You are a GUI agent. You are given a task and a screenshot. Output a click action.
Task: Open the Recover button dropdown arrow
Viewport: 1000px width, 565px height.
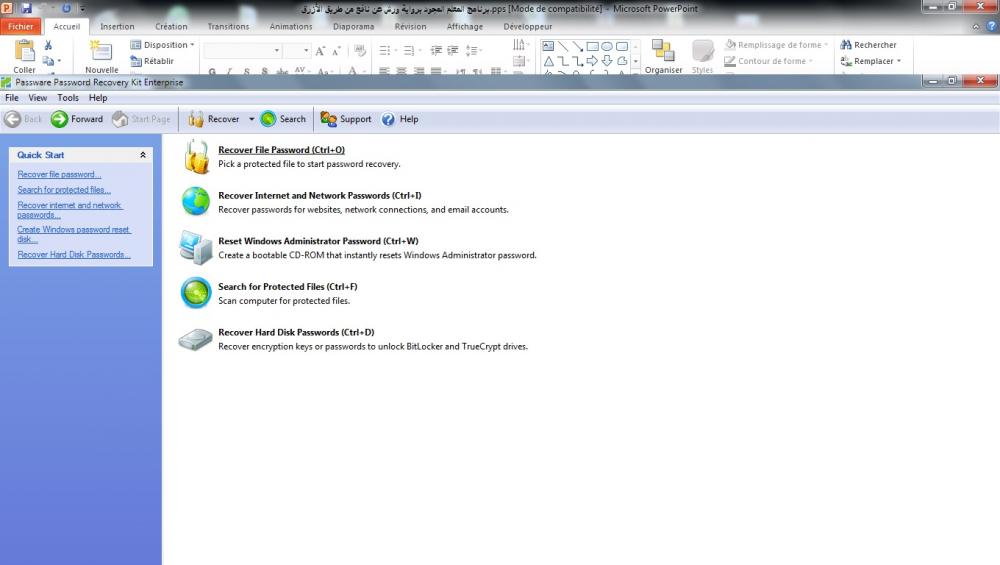coord(251,119)
